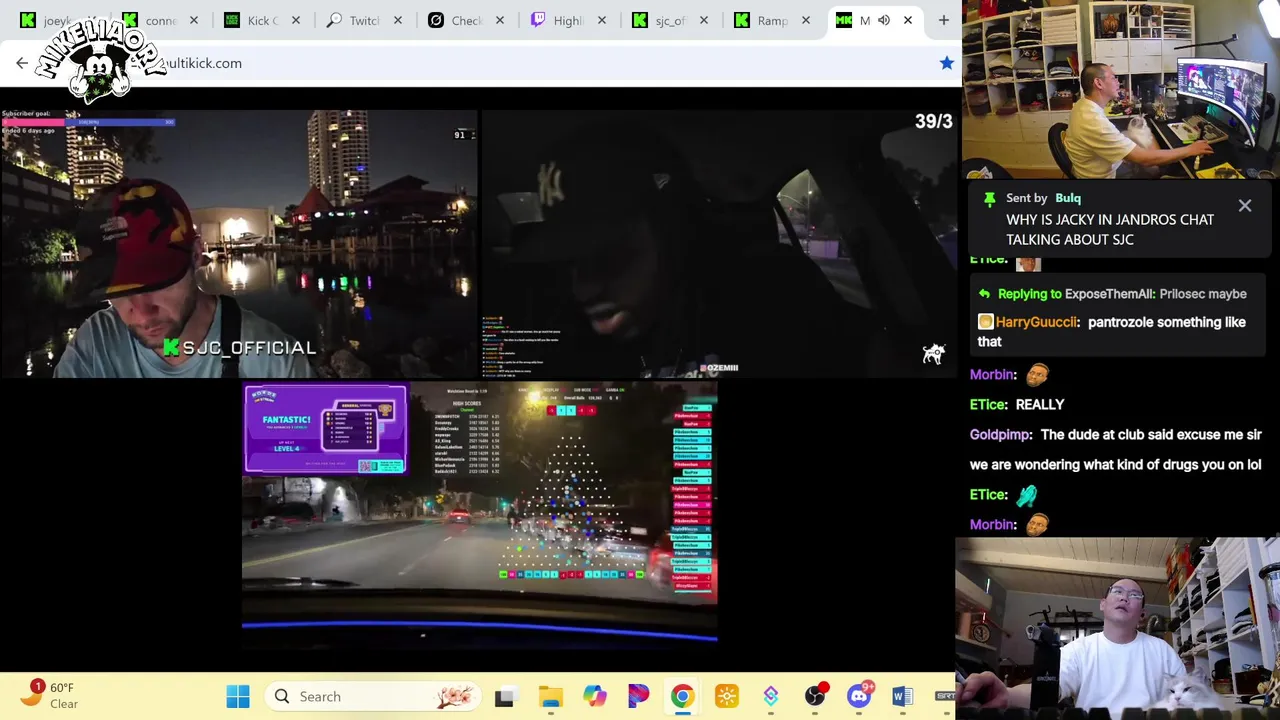Close the Twitch search tab
The height and width of the screenshot is (720, 1280).
pos(398,20)
